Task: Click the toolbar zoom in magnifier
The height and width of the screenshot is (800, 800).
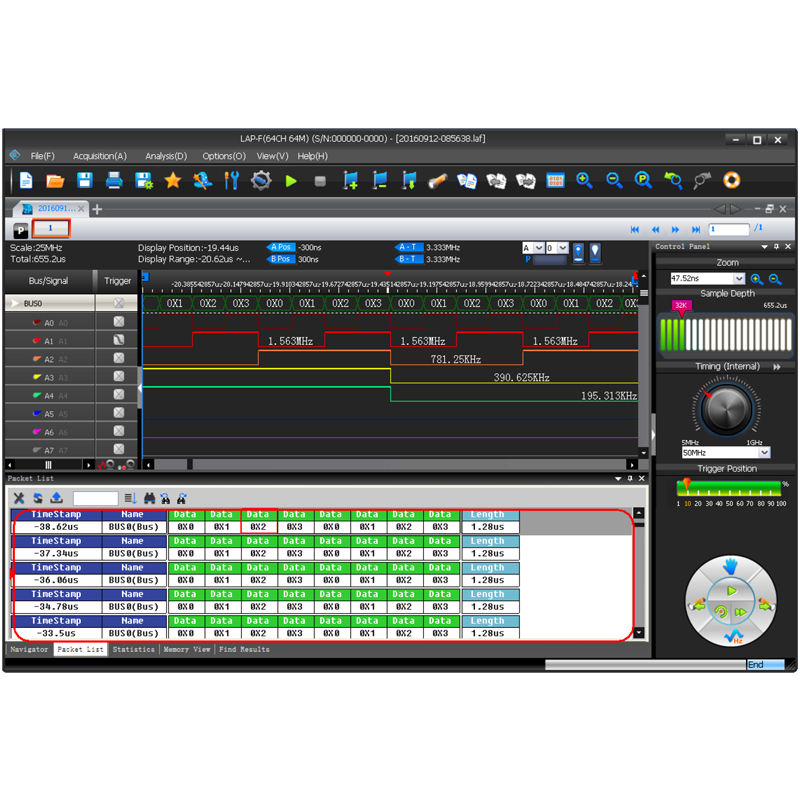Action: point(584,180)
